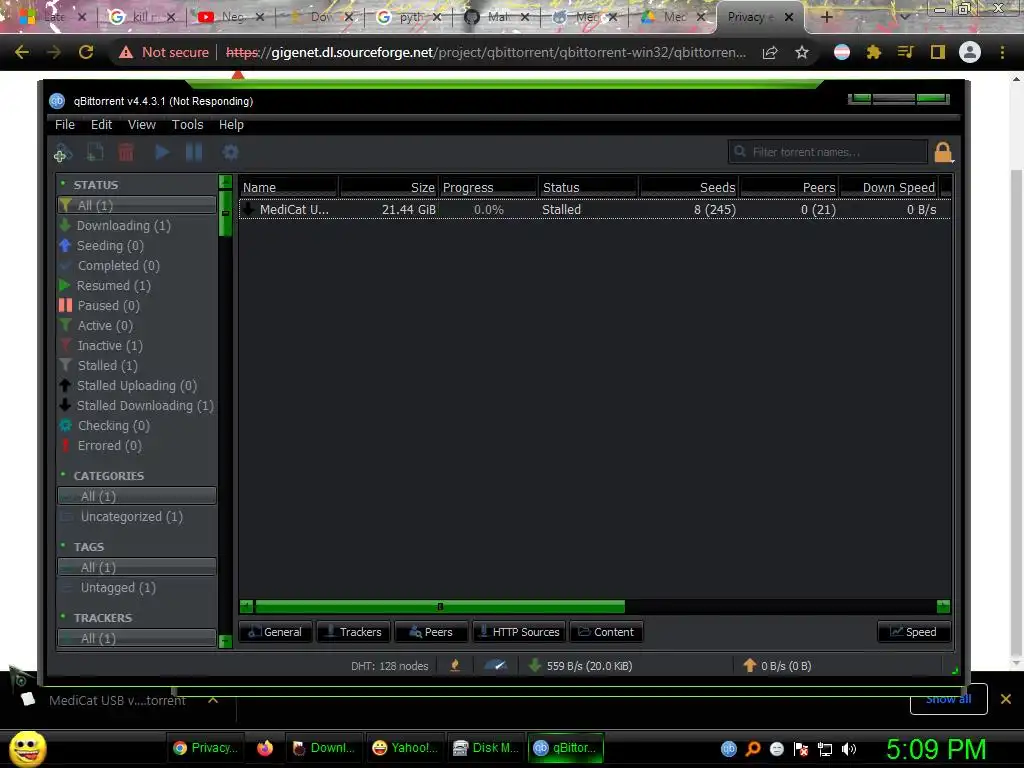Filter by Stalled Uploading (0)
The width and height of the screenshot is (1024, 768).
click(136, 385)
